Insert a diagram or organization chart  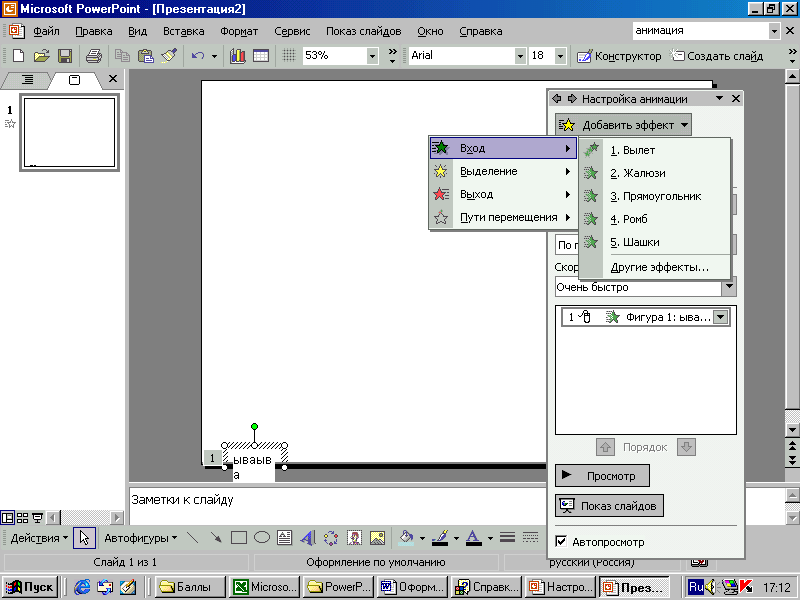pyautogui.click(x=331, y=538)
